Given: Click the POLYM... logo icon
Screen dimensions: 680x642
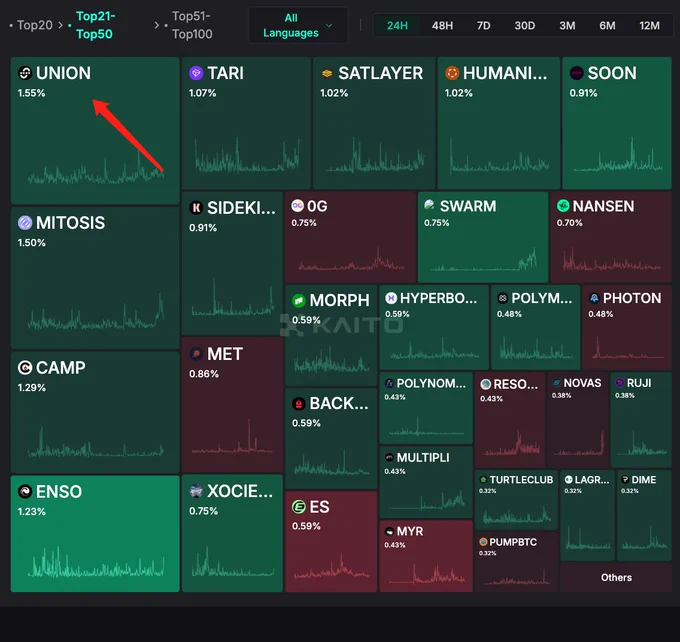Looking at the screenshot, I should (503, 298).
